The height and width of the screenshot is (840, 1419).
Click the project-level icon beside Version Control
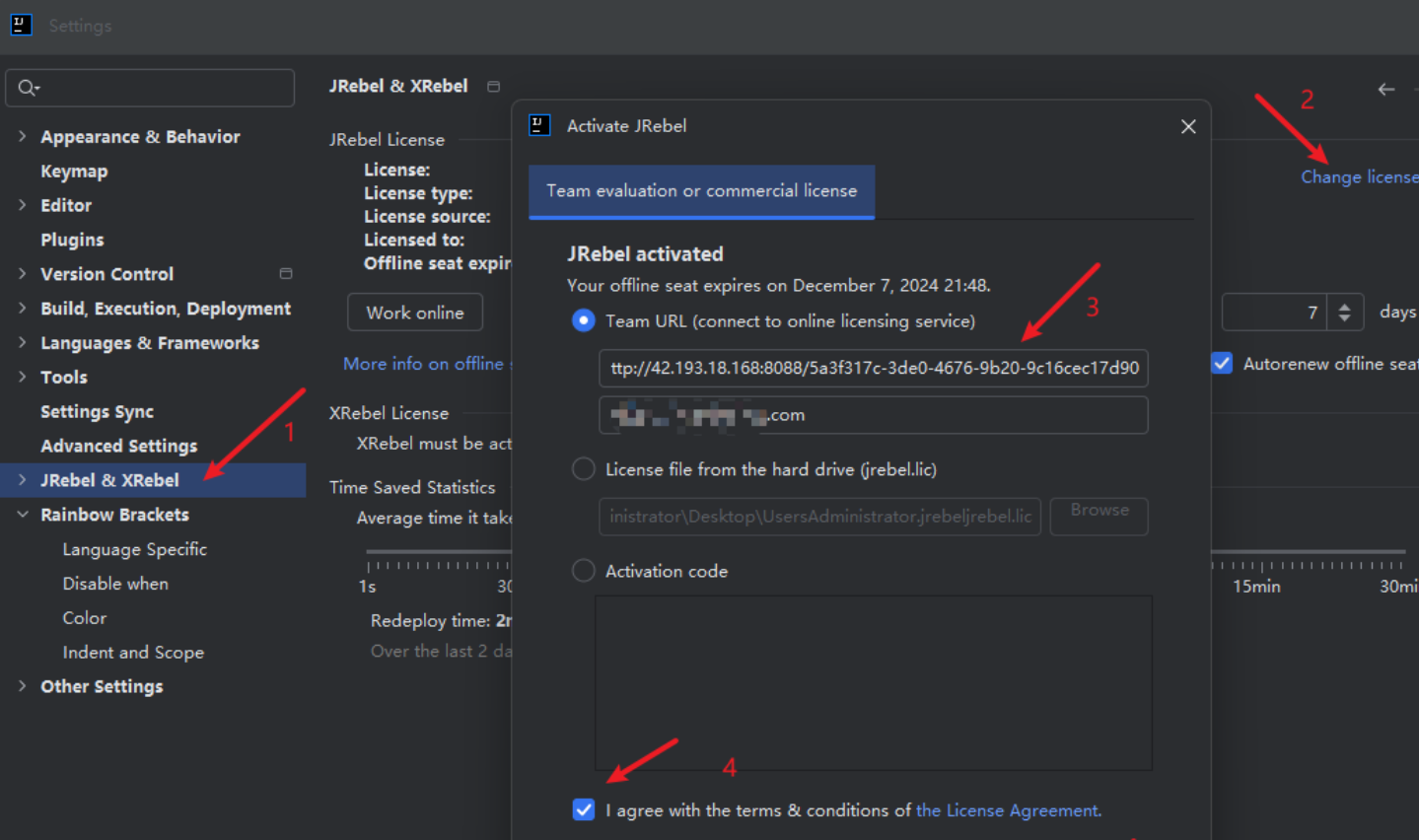click(286, 274)
